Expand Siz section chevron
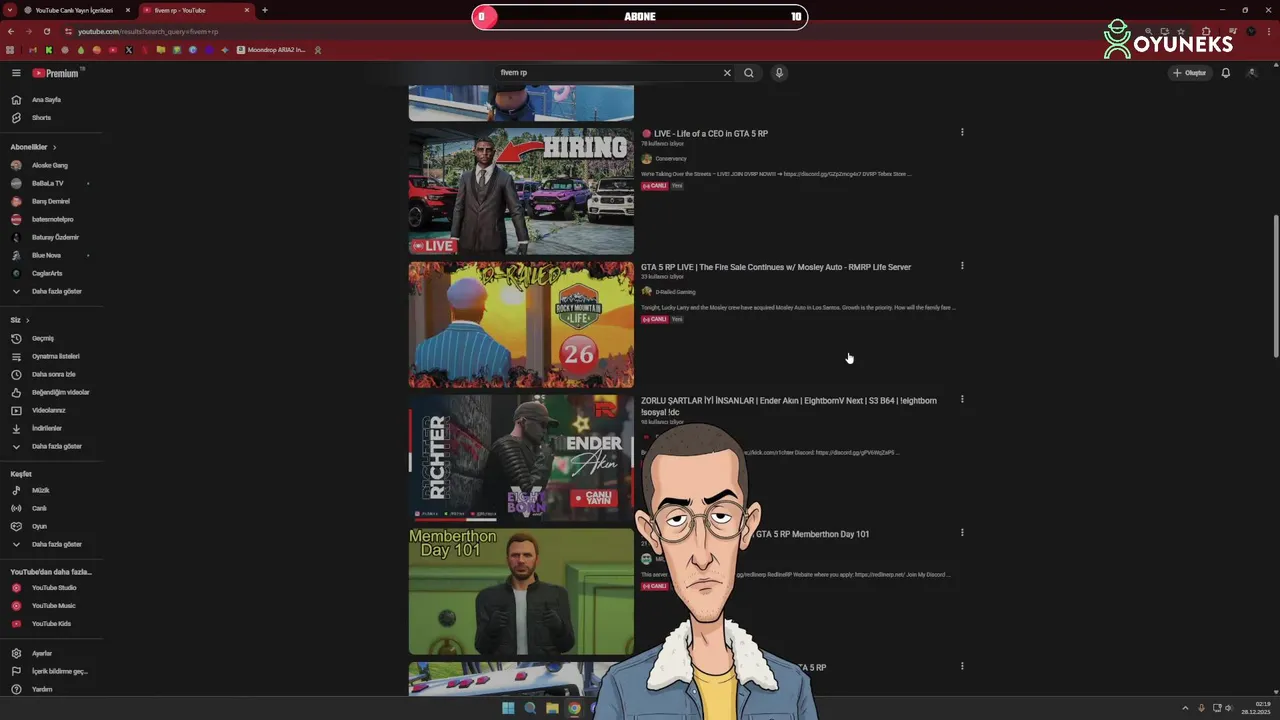The image size is (1280, 720). [x=27, y=320]
